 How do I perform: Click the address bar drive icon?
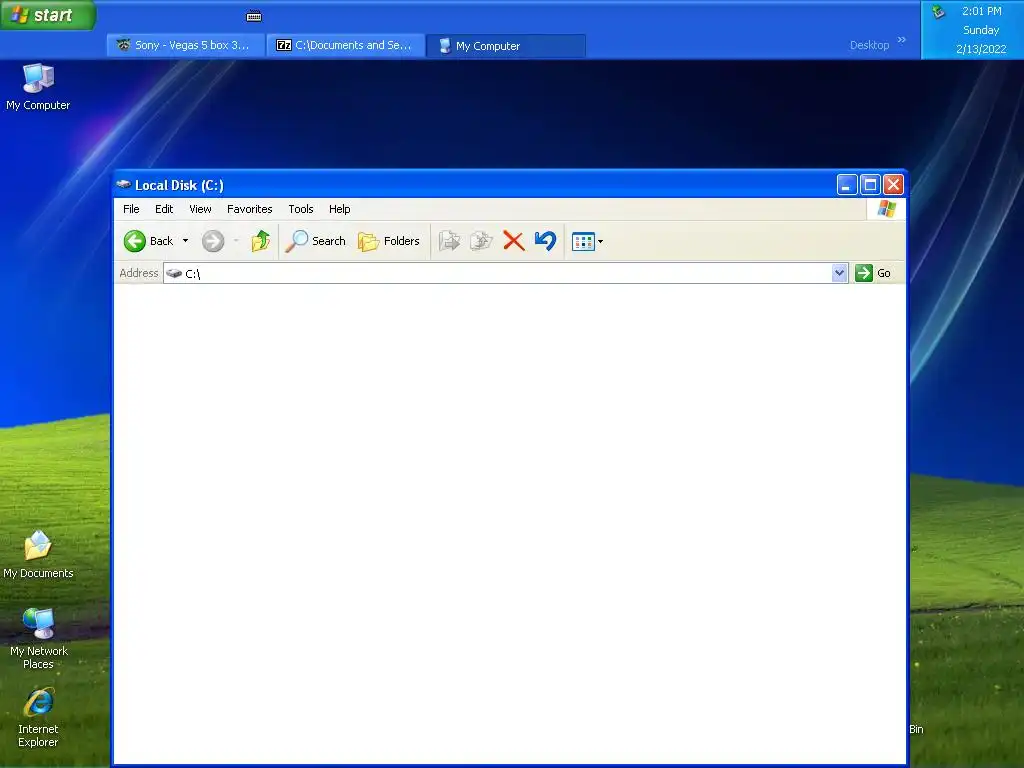click(174, 273)
